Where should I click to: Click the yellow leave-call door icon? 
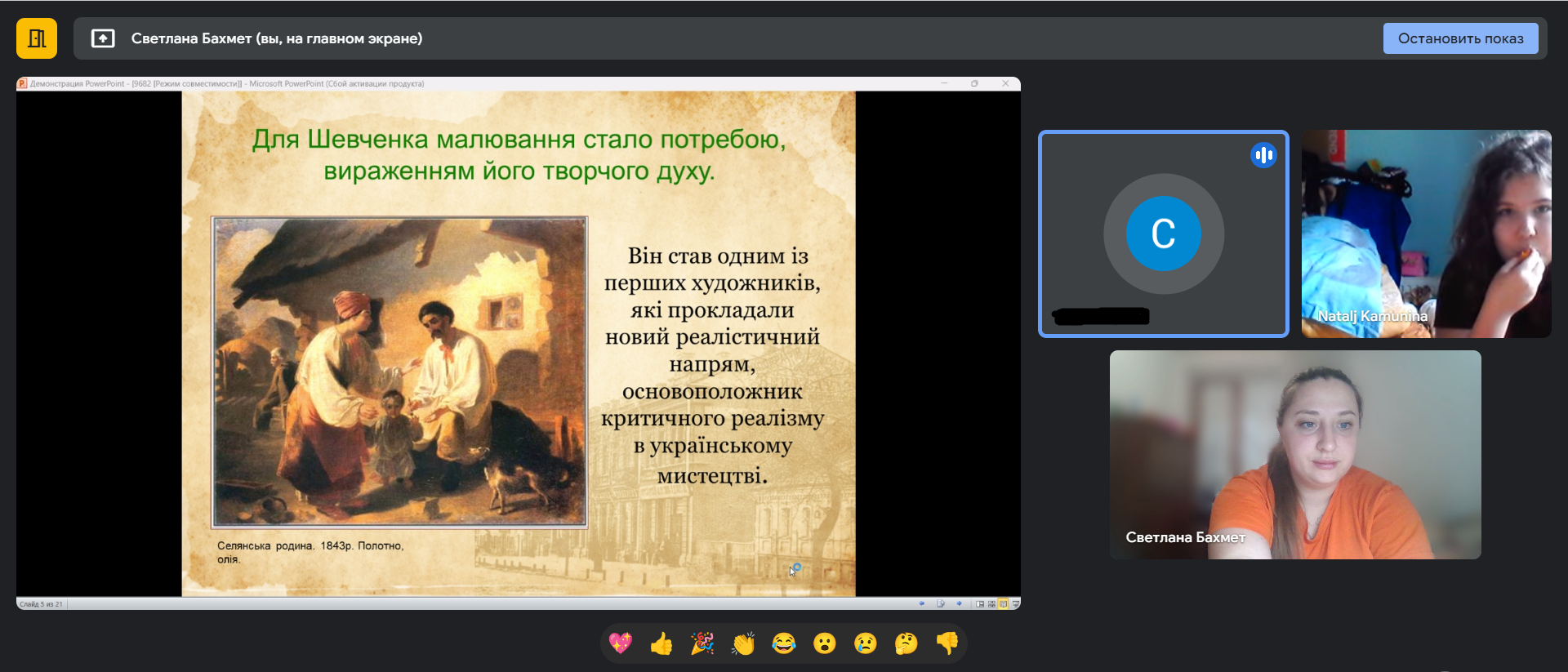click(37, 38)
